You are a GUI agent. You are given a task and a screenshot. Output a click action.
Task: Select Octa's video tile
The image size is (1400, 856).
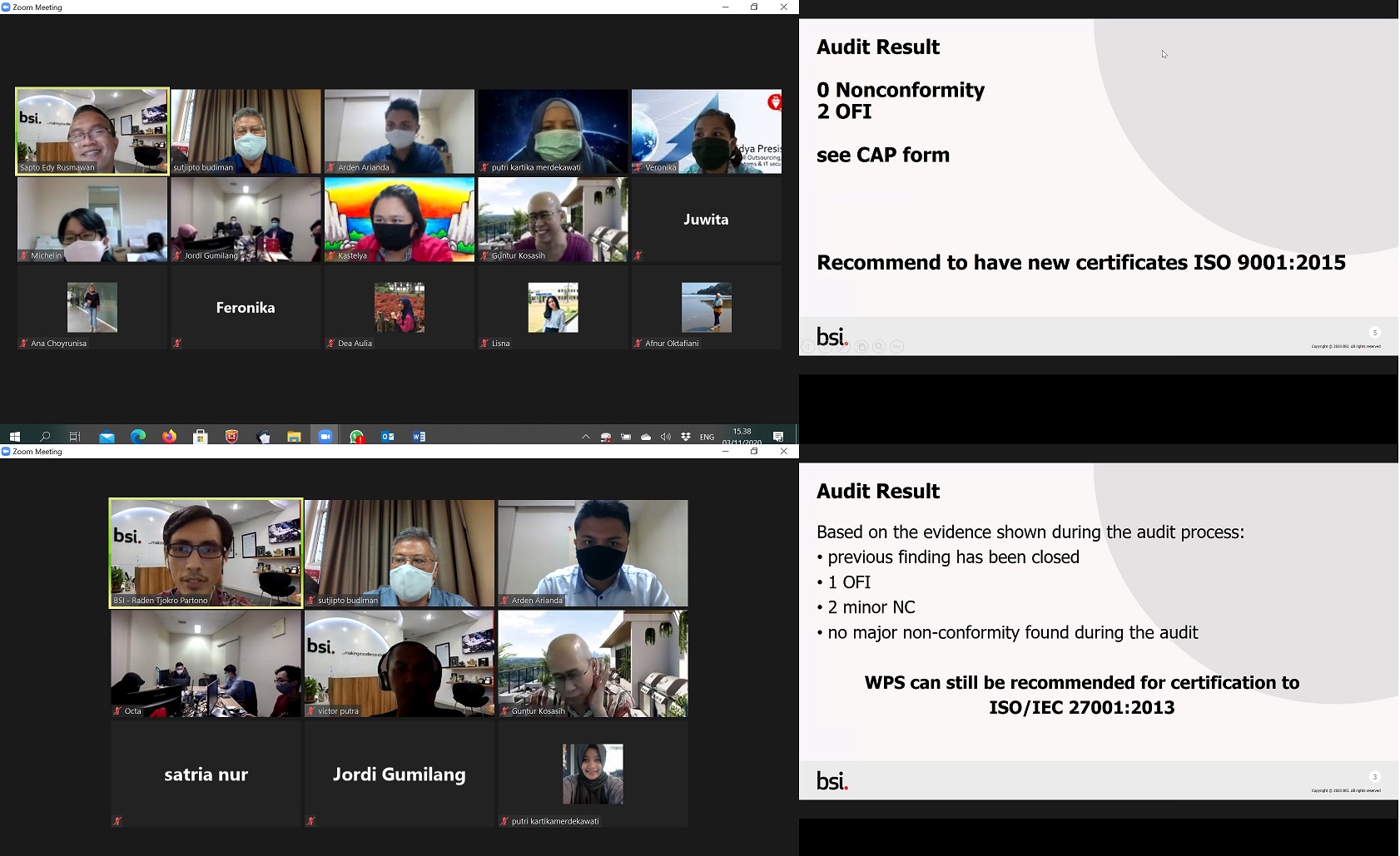tap(206, 664)
